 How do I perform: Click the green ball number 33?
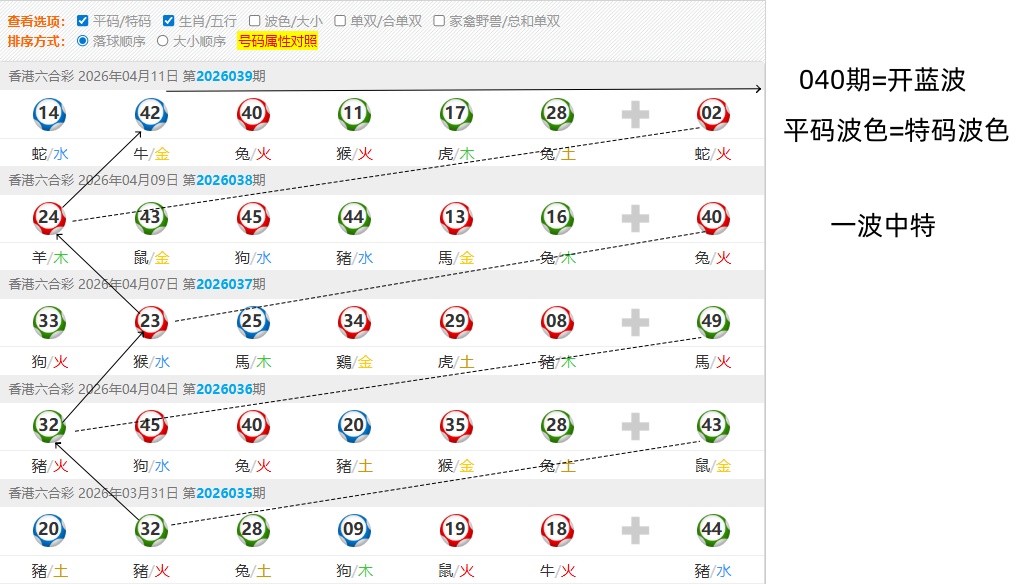pyautogui.click(x=48, y=321)
